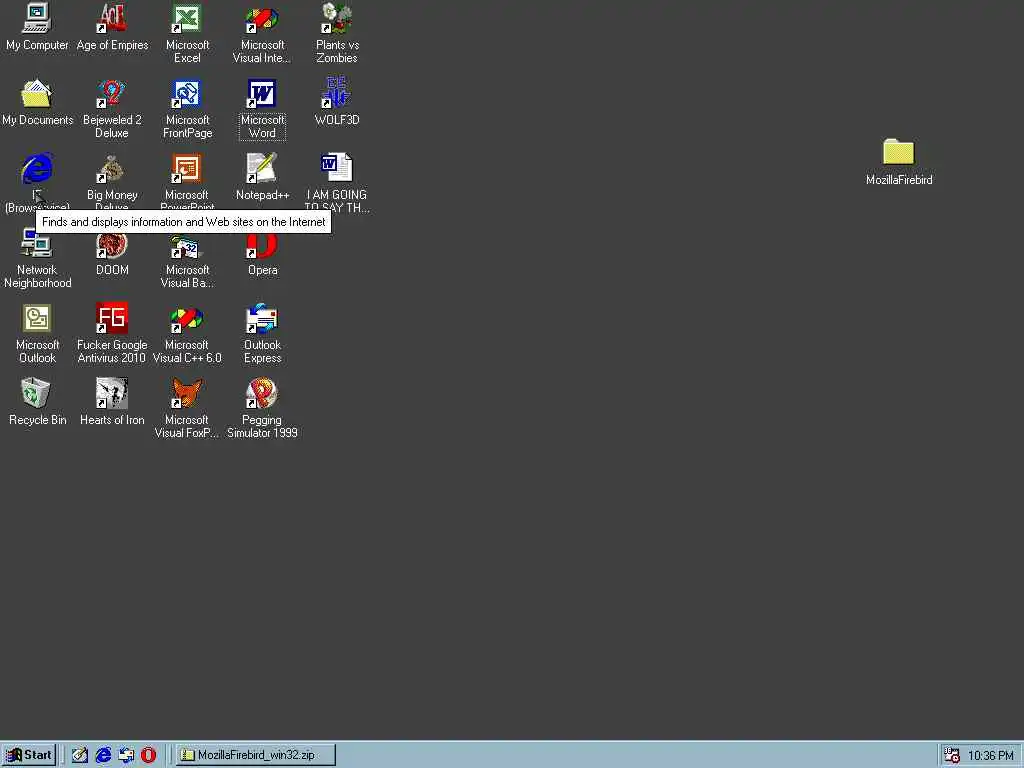The height and width of the screenshot is (768, 1024).
Task: Switch to MozillaFirebird_win32.zip taskbar window
Action: tap(255, 755)
